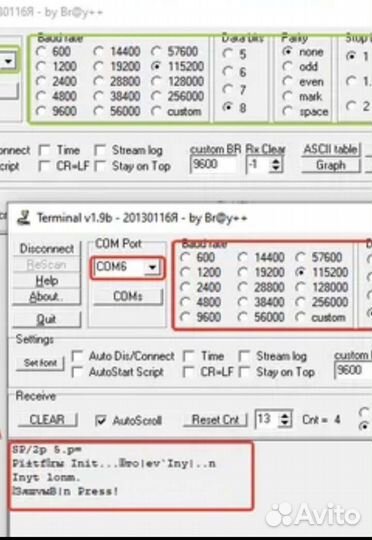Viewport: 372px width, 540px height.
Task: Click the Reset Cnt button
Action: [x=215, y=419]
